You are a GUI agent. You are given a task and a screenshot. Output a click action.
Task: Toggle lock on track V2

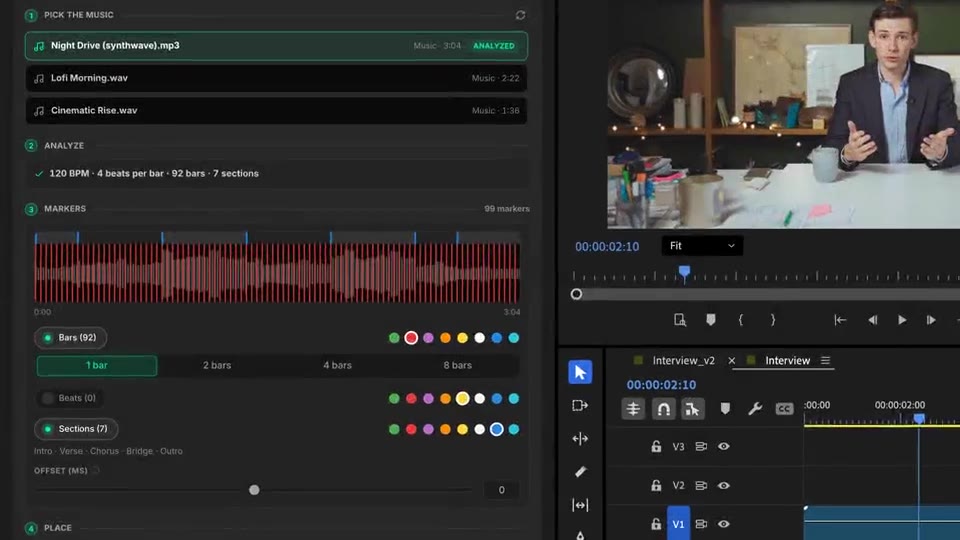[656, 486]
